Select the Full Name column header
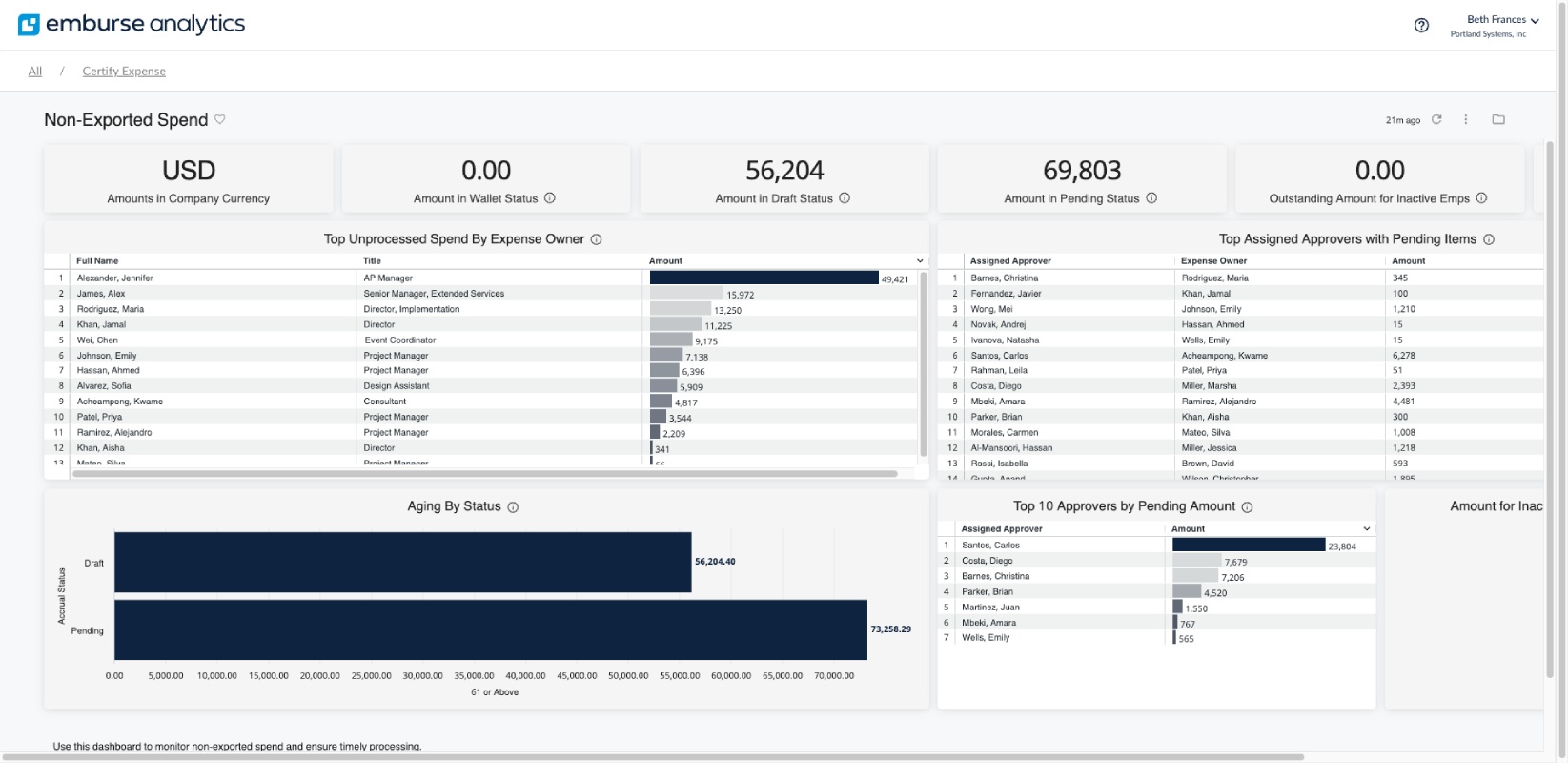 coord(97,260)
